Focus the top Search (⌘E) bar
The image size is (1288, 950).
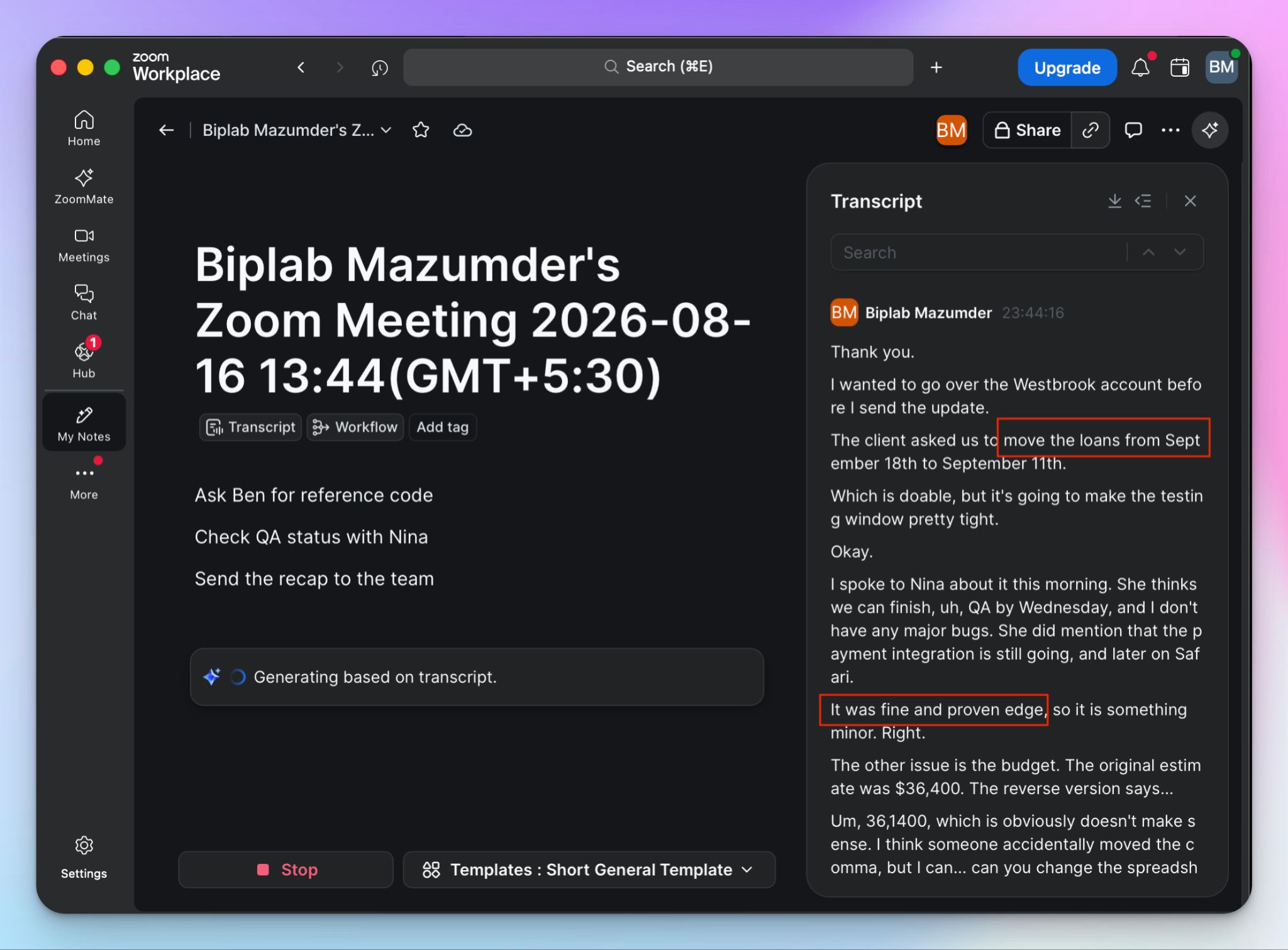pyautogui.click(x=658, y=67)
